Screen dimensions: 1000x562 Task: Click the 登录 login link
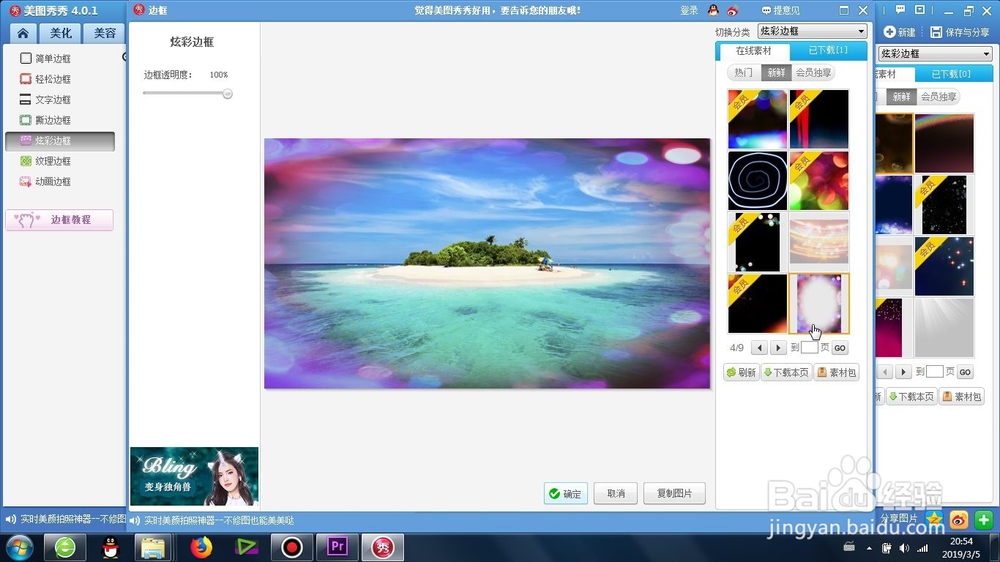click(689, 11)
